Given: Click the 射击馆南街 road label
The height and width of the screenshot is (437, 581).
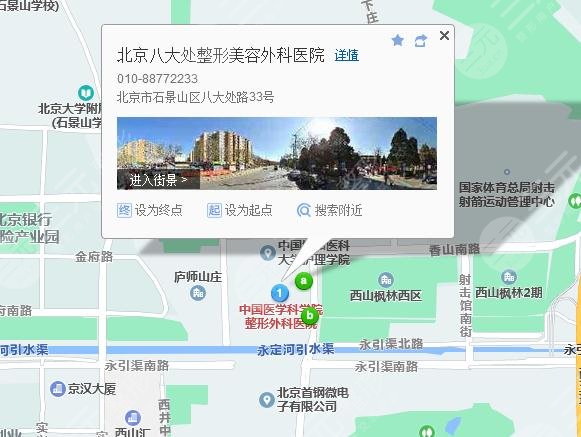Looking at the screenshot, I should (466, 305).
